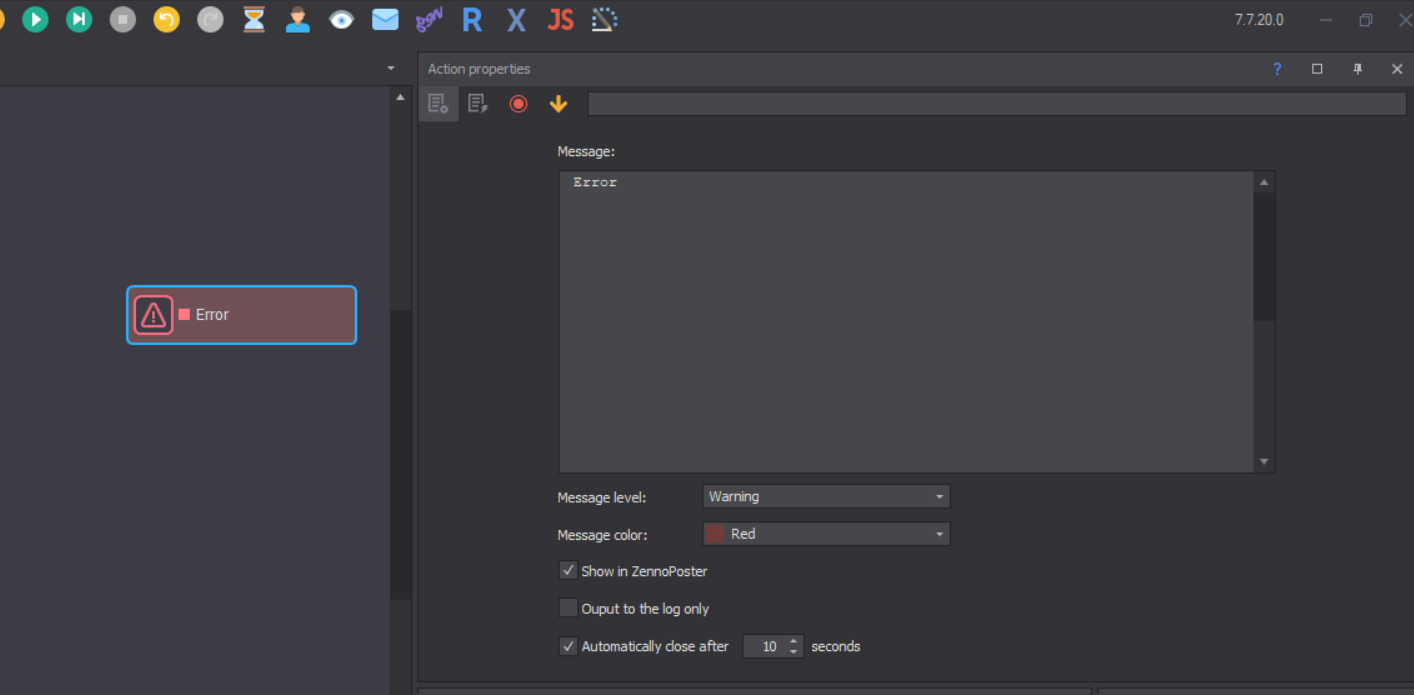Open the hourglass timer tool
The width and height of the screenshot is (1414, 695).
click(254, 19)
